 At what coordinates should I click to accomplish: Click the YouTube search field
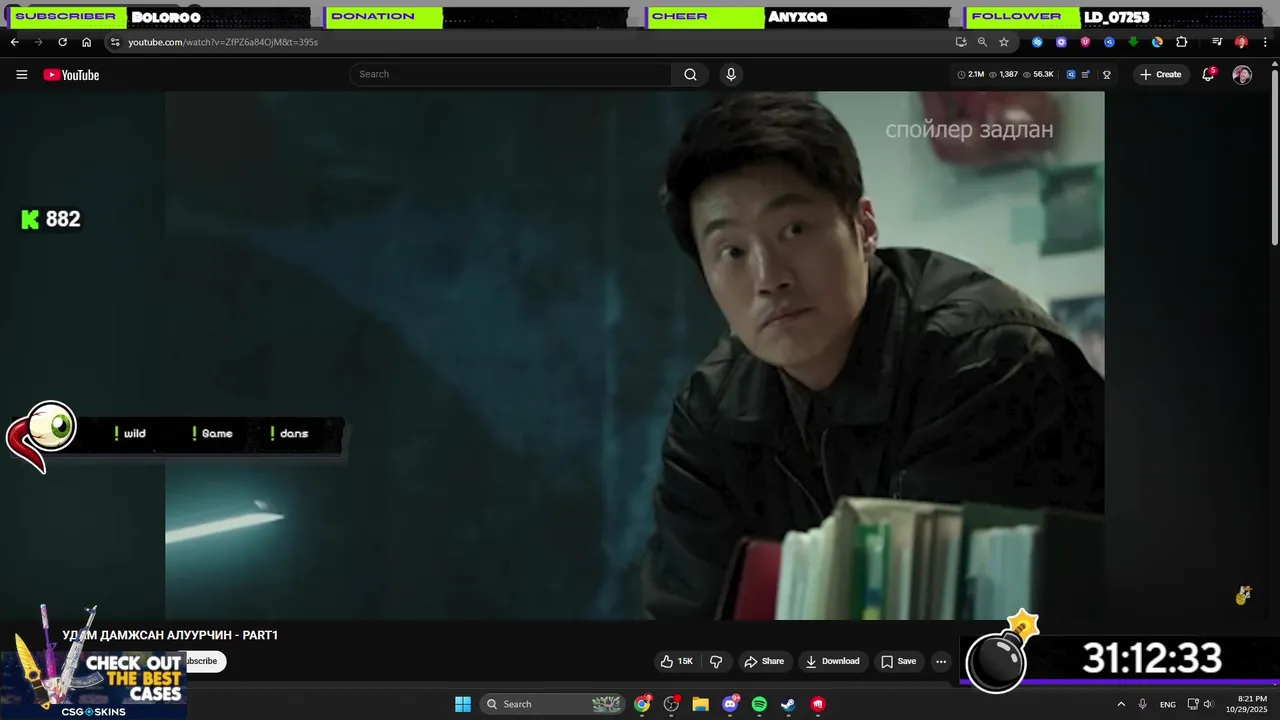click(x=510, y=74)
